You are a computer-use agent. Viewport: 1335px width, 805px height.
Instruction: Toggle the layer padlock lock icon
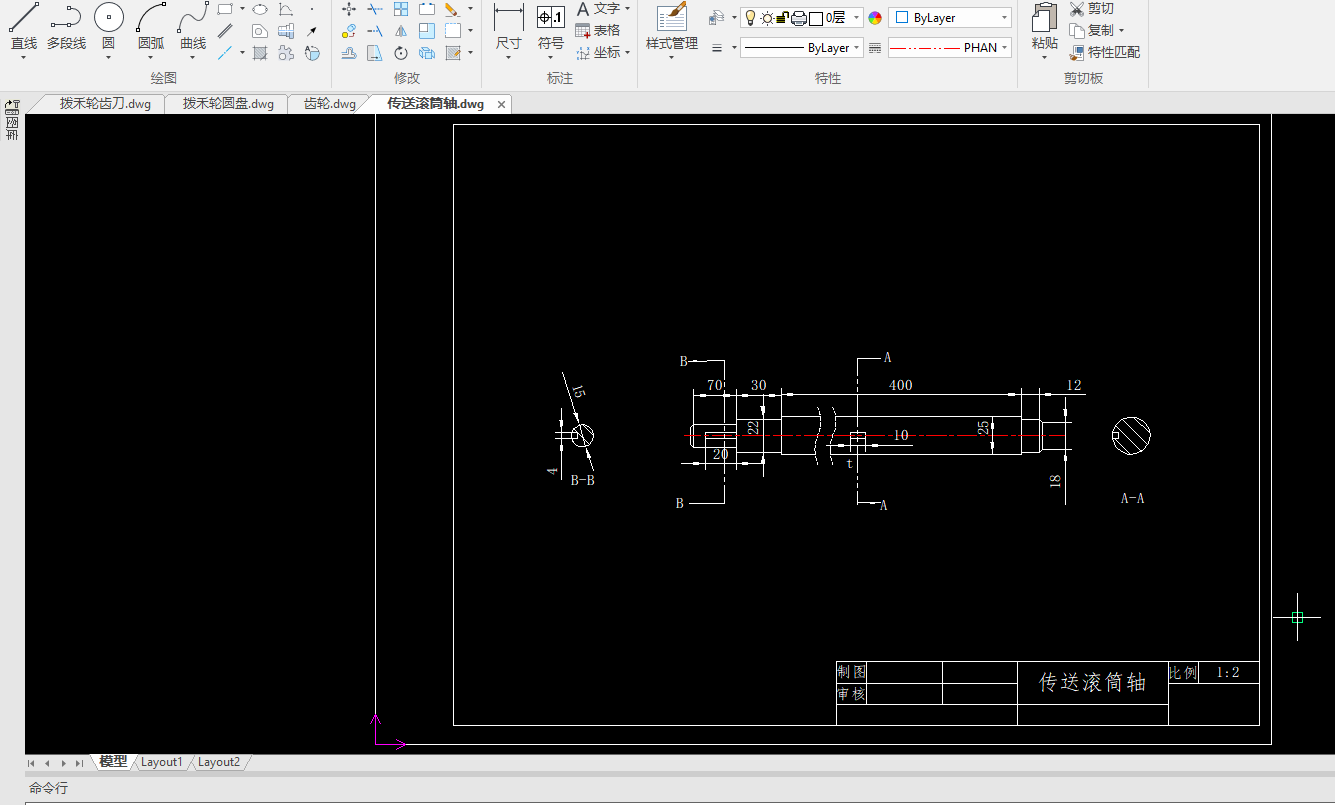(x=782, y=18)
